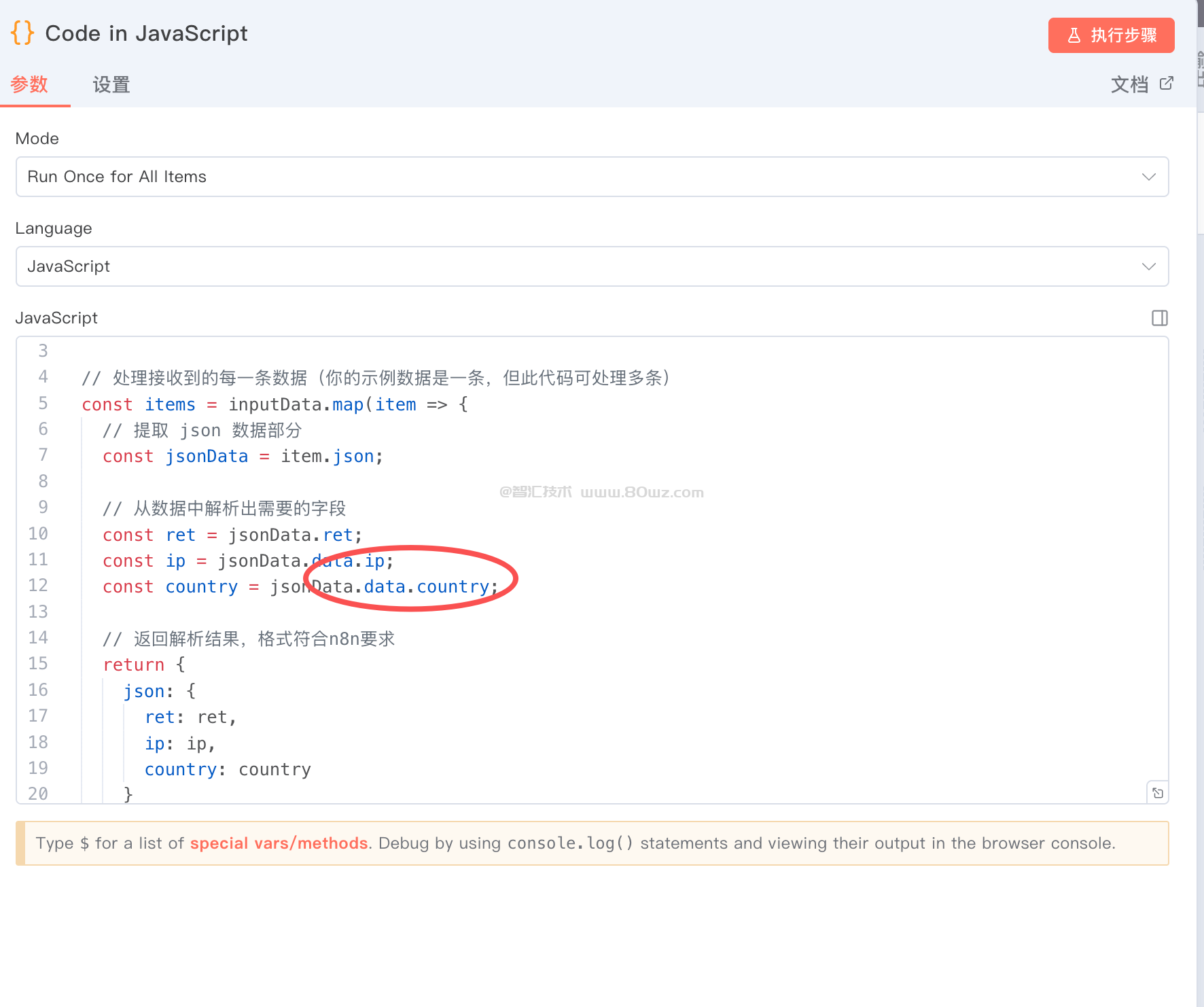Click the expand editor icon at editor's bottom-right corner
1204x1007 pixels.
coord(1158,793)
